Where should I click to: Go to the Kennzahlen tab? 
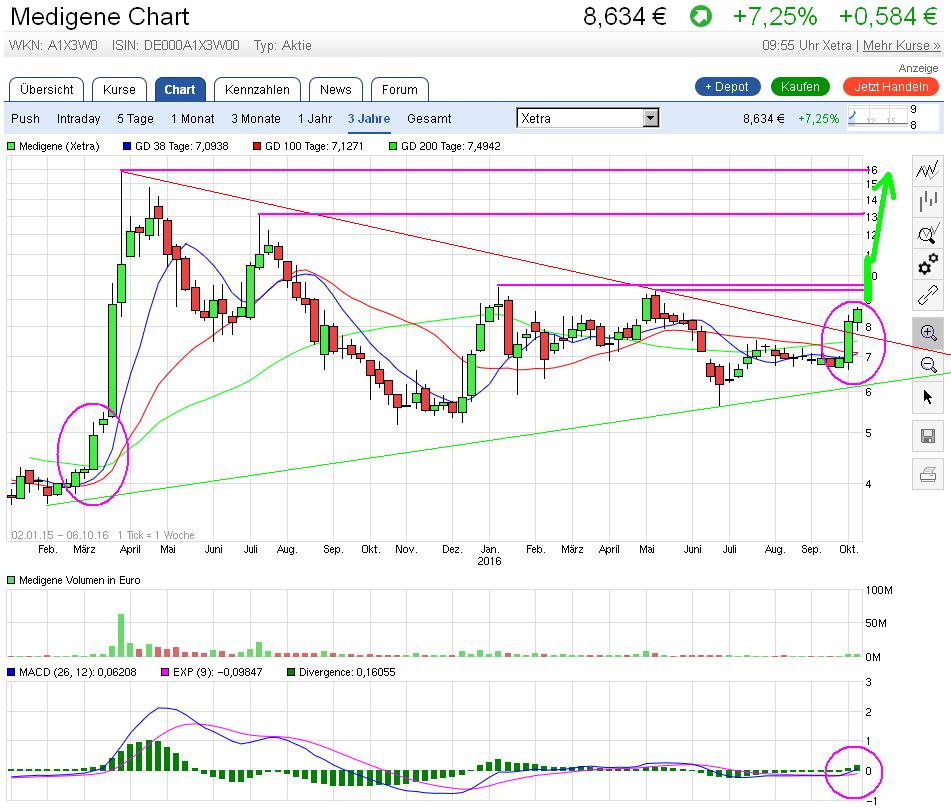click(257, 90)
